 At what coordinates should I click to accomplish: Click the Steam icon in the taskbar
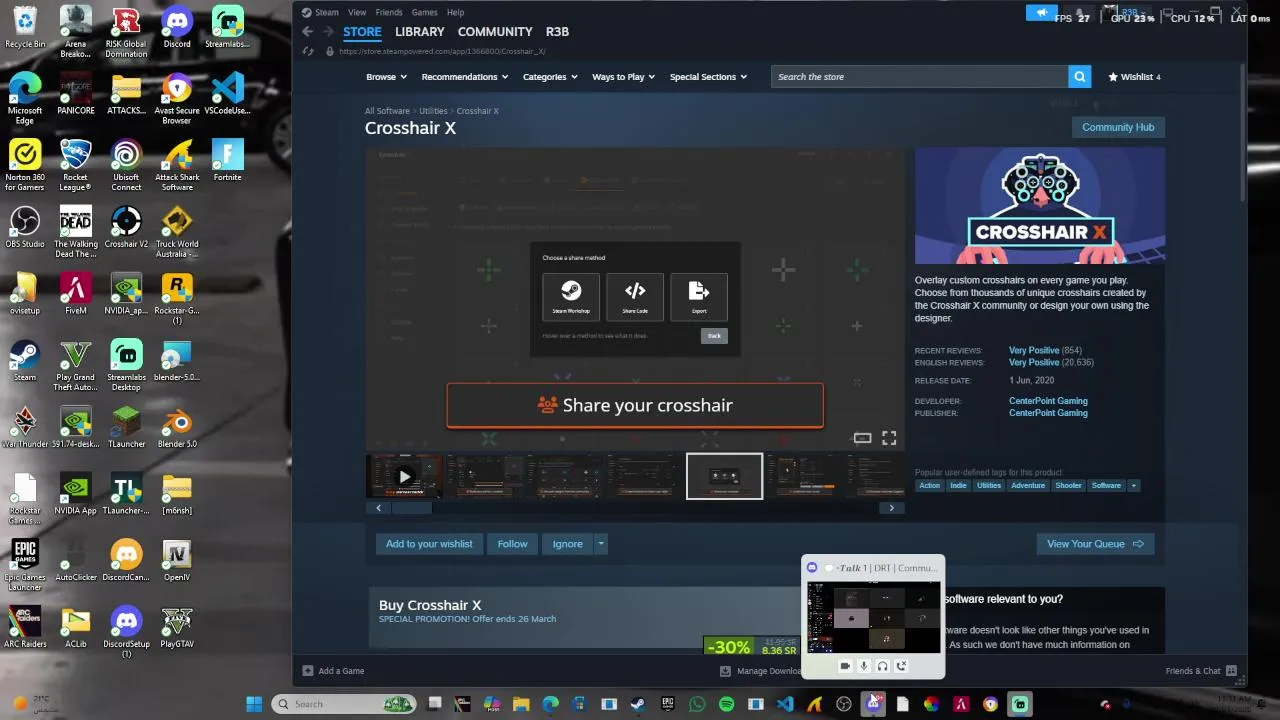coord(637,704)
